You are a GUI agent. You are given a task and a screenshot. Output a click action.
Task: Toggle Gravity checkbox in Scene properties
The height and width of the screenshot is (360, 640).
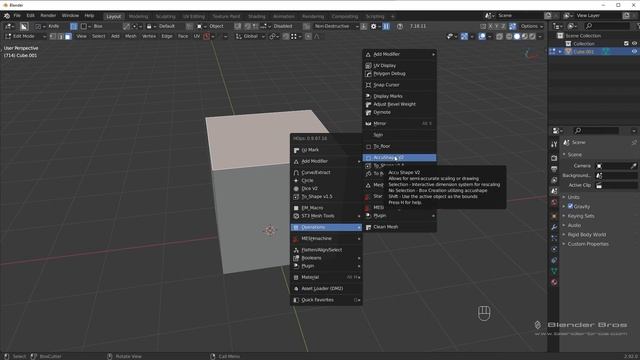[570, 206]
